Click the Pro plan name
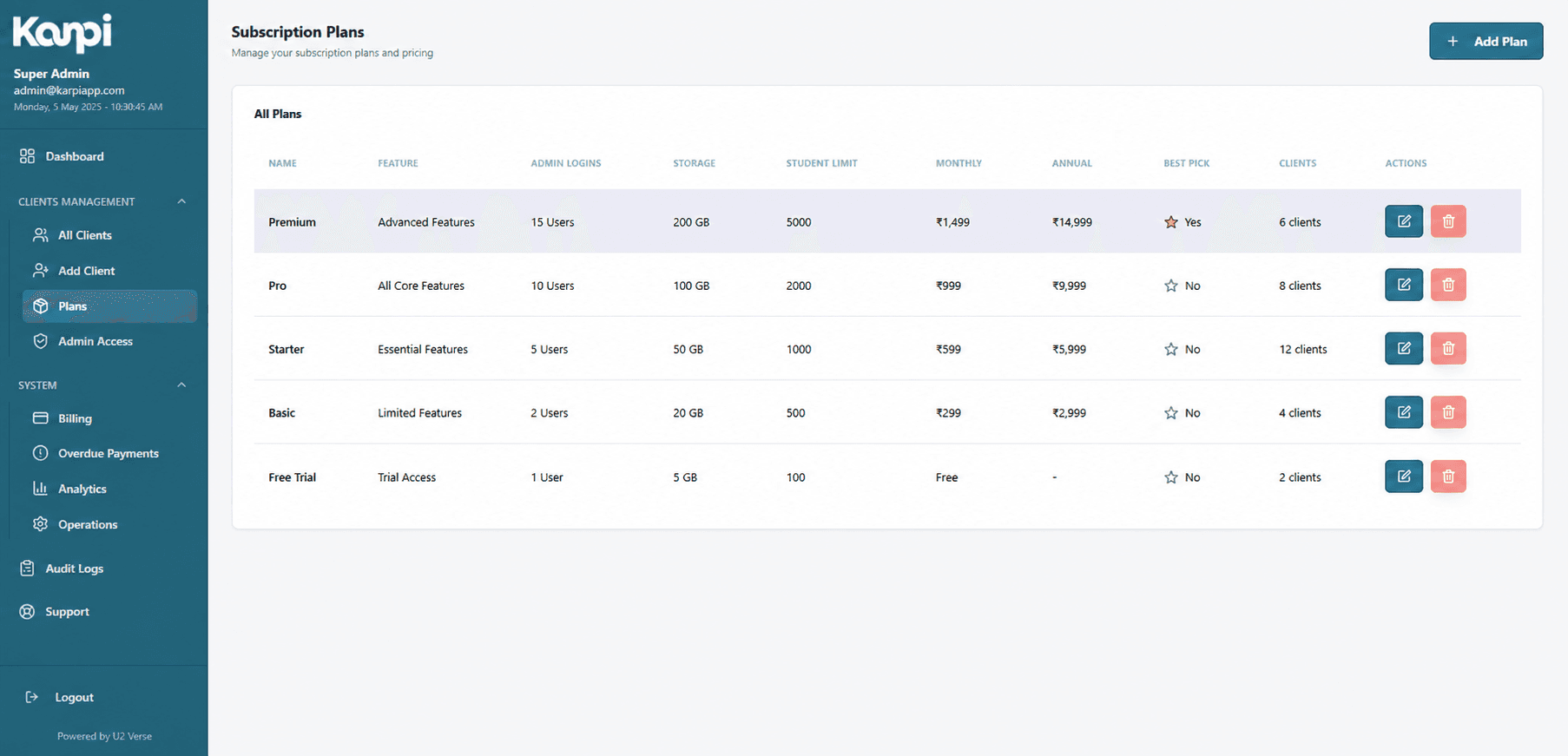Viewport: 1568px width, 756px height. pyautogui.click(x=277, y=286)
